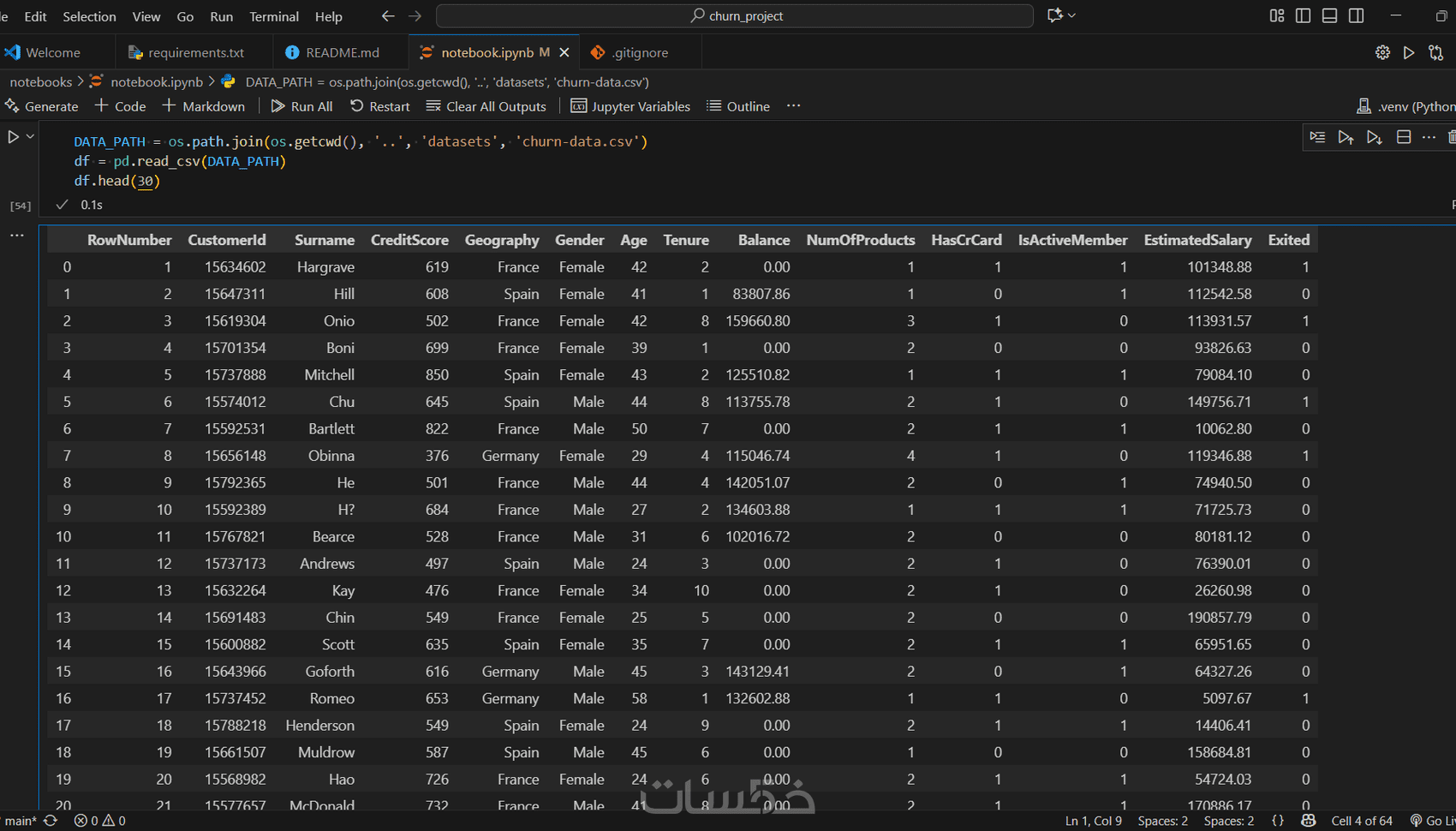
Task: Open the notebook toolbar's more actions ellipsis
Action: point(793,105)
